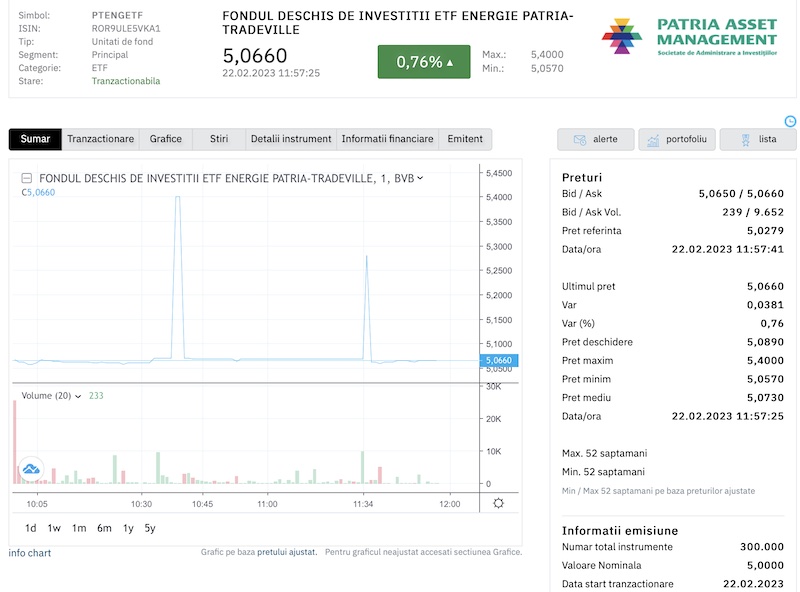
Task: Click the green 0,76% change badge
Action: [424, 62]
